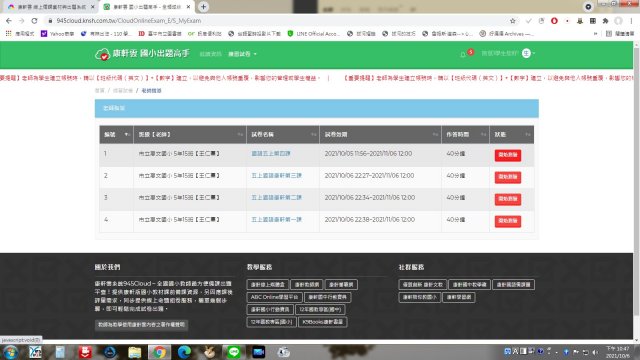Open a new browser tab

point(203,7)
